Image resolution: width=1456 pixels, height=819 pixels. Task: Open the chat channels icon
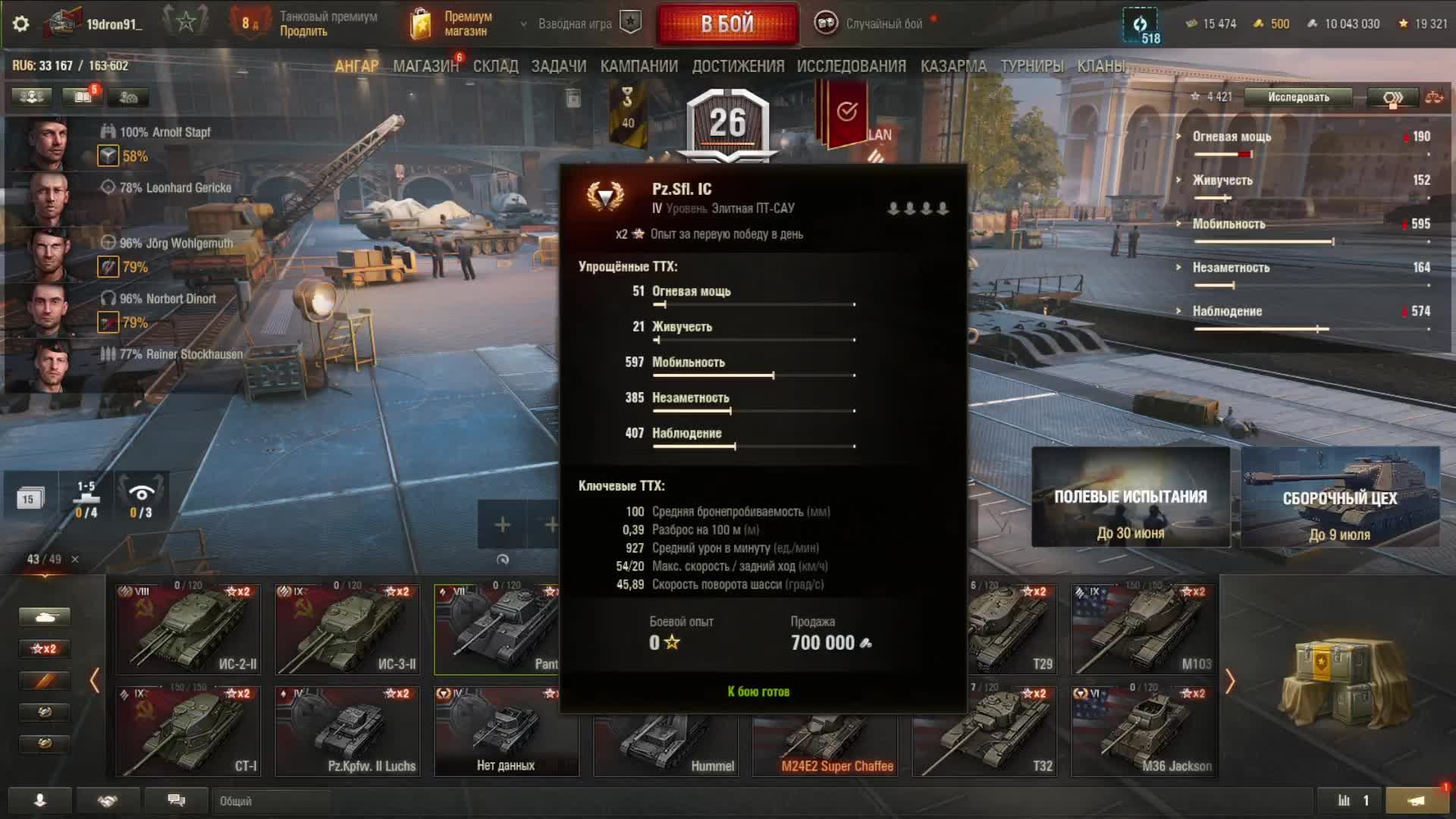(176, 800)
